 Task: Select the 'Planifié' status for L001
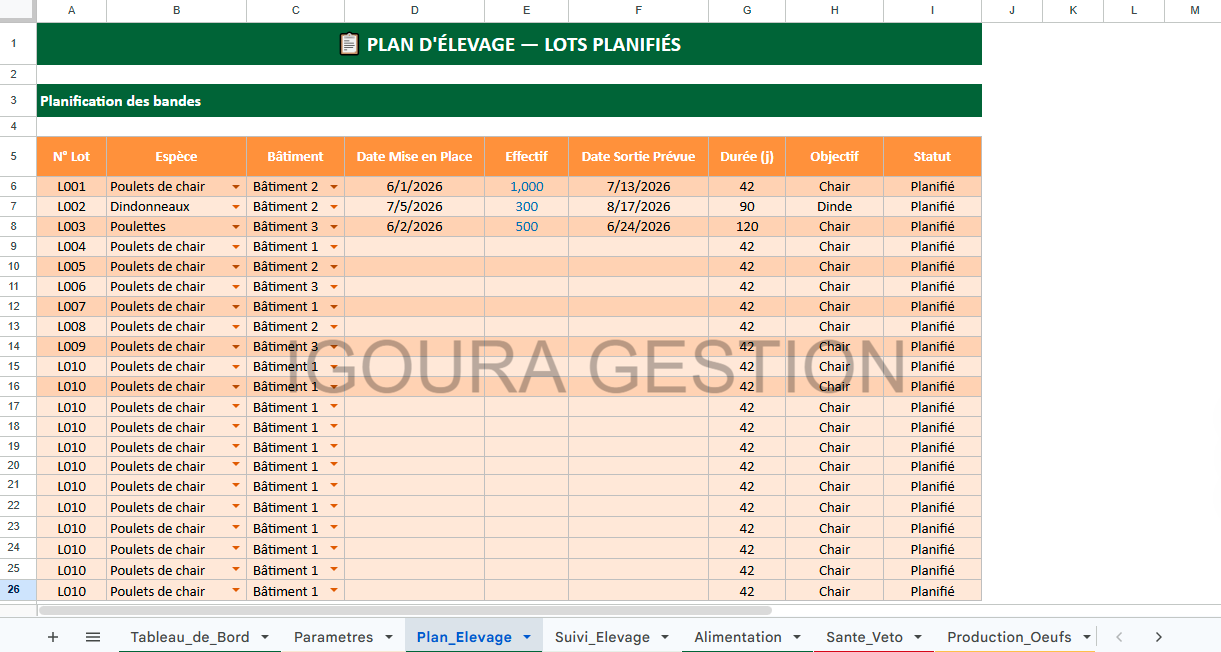tap(932, 187)
